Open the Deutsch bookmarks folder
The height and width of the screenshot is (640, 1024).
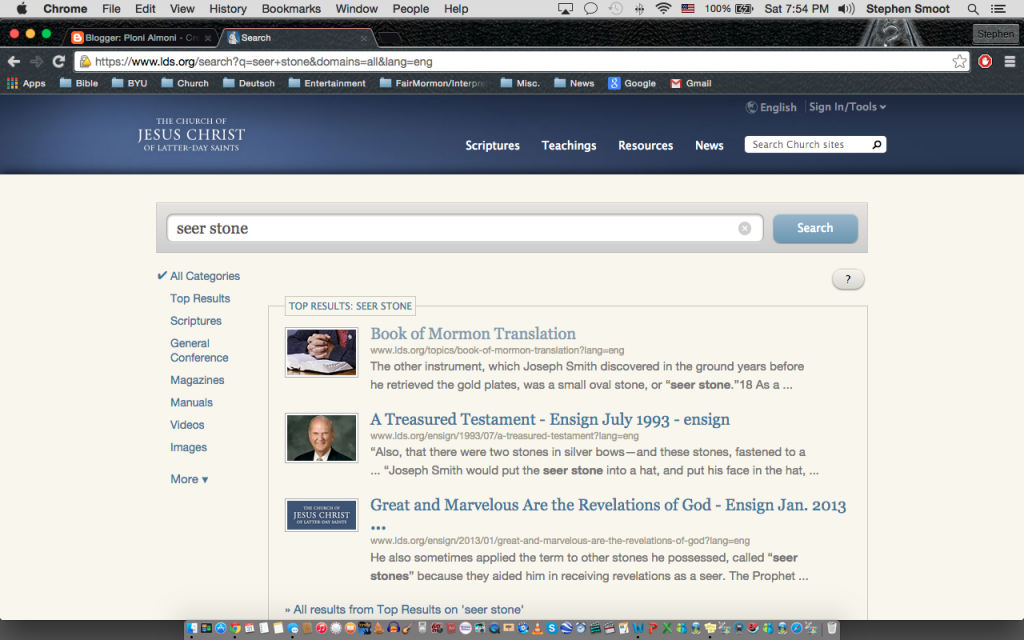pyautogui.click(x=249, y=83)
